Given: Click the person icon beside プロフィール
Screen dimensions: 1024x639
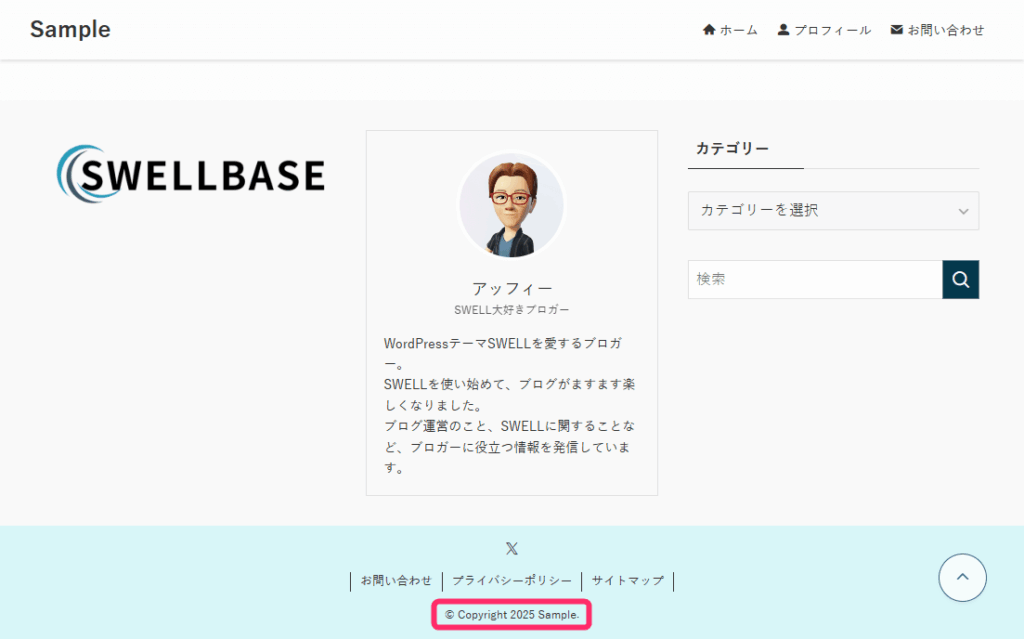Looking at the screenshot, I should tap(783, 29).
